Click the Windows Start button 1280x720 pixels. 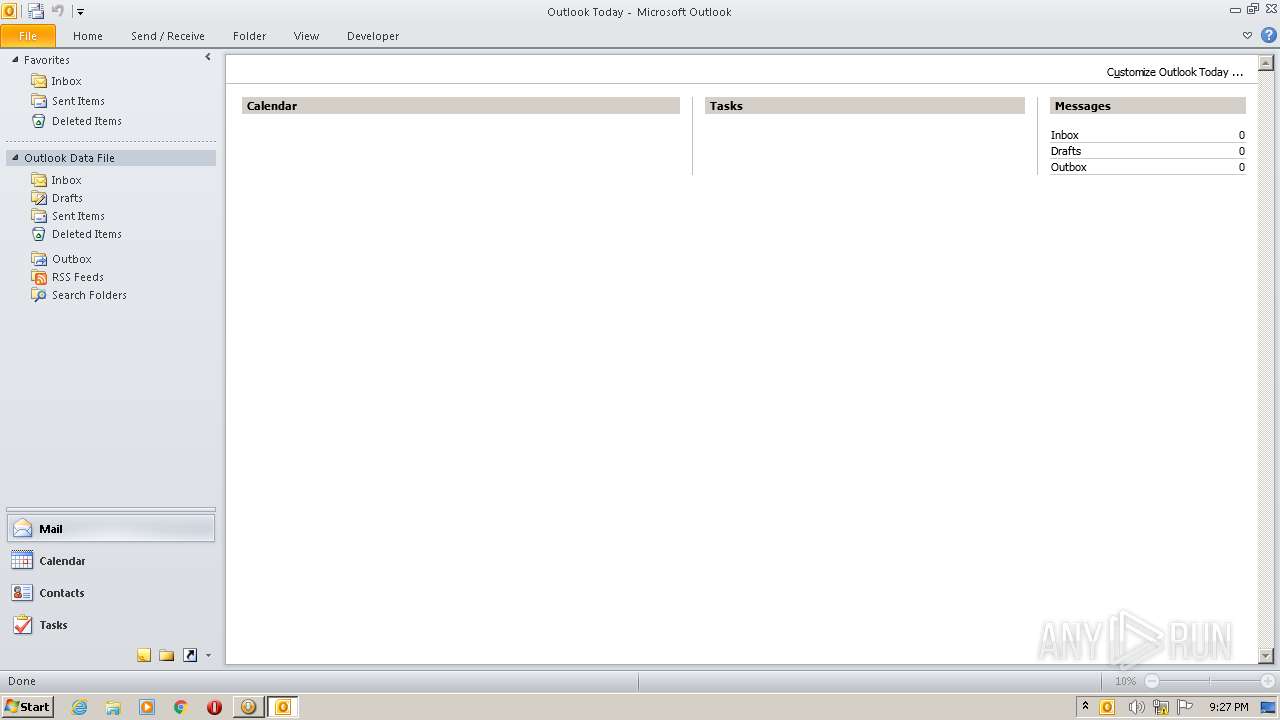coord(27,707)
